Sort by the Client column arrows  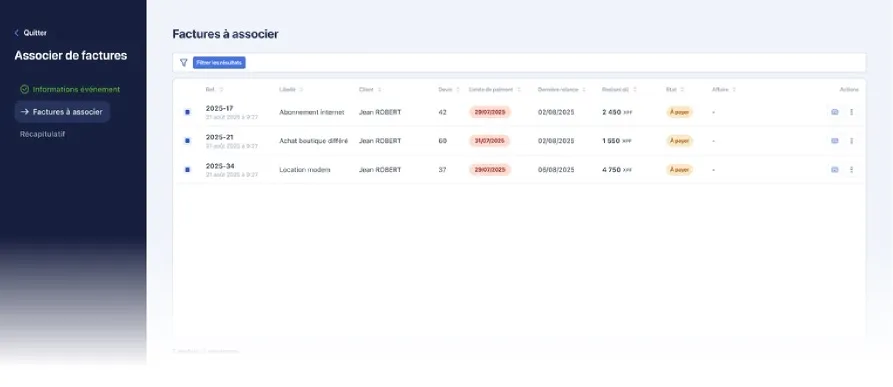click(379, 89)
